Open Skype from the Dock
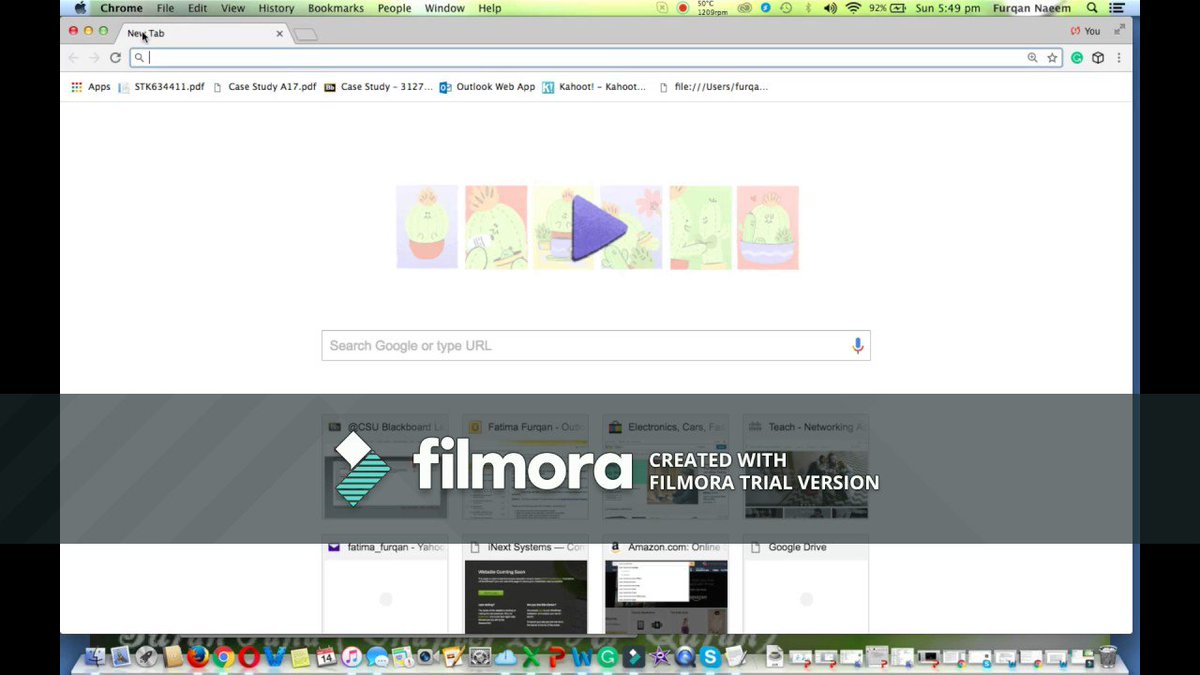Image resolution: width=1200 pixels, height=675 pixels. pos(711,657)
